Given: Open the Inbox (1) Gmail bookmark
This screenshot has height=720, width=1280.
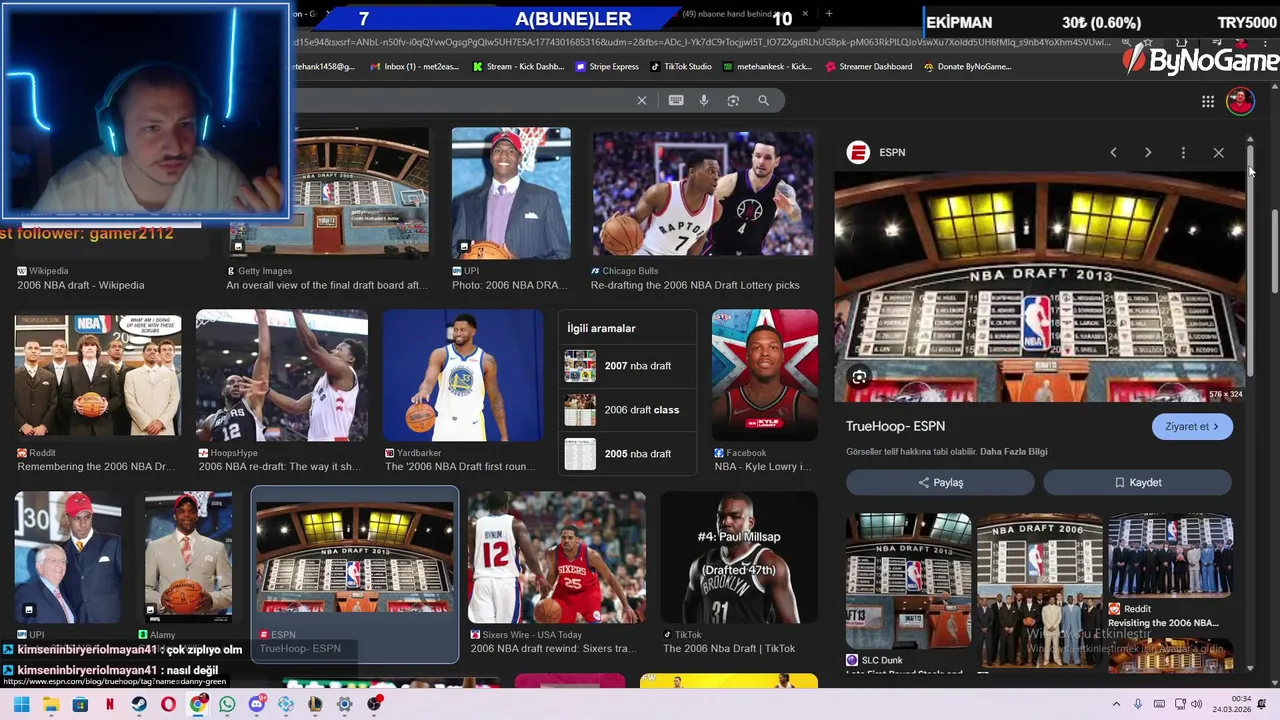Looking at the screenshot, I should pos(414,67).
